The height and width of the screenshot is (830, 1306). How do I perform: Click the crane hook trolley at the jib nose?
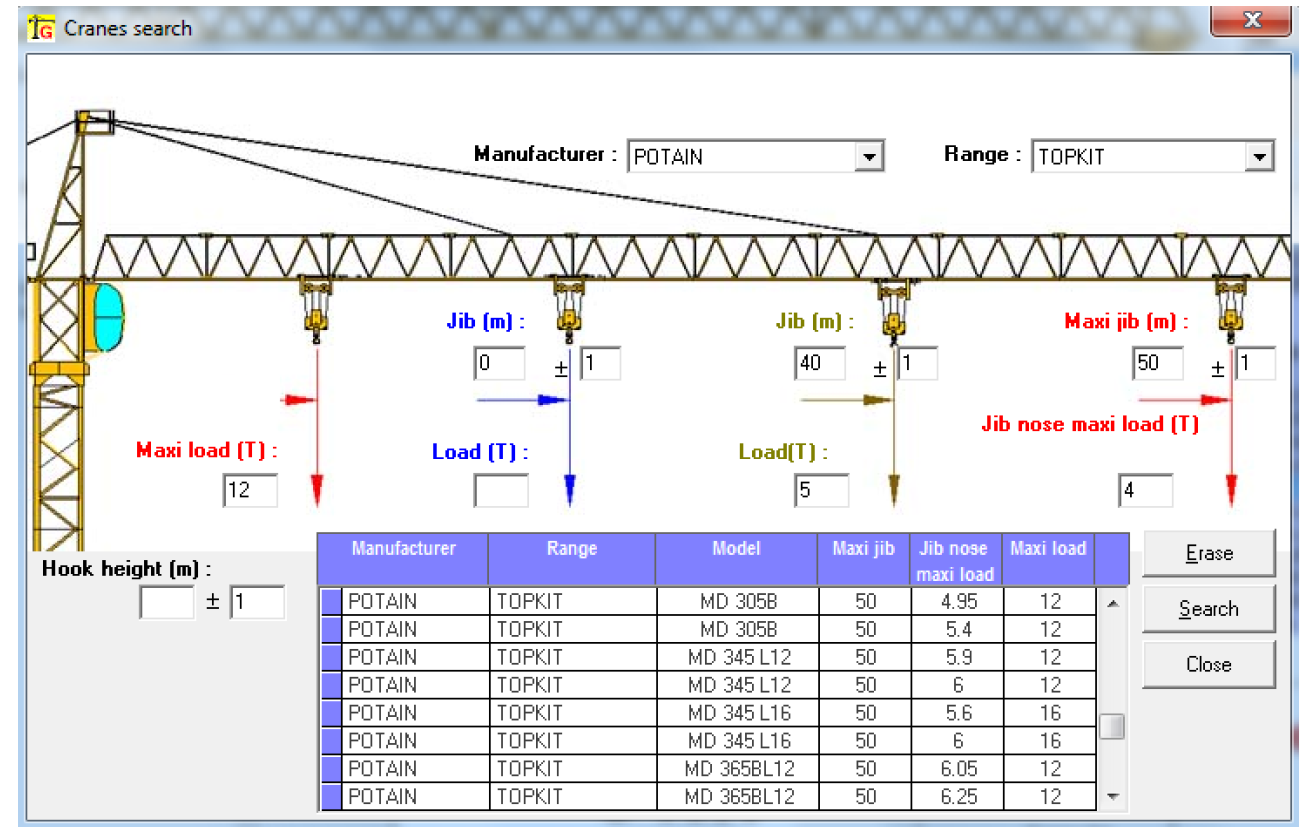click(1231, 309)
